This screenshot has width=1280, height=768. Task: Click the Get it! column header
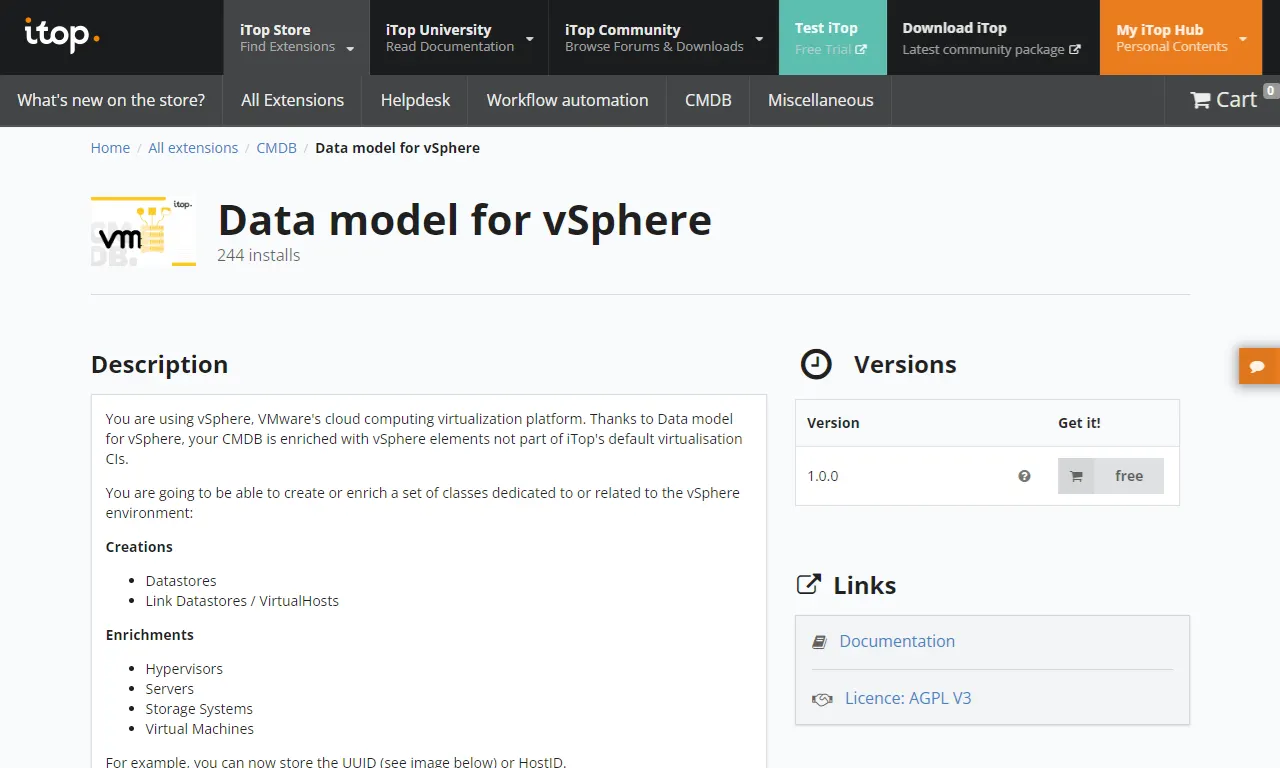pos(1079,423)
